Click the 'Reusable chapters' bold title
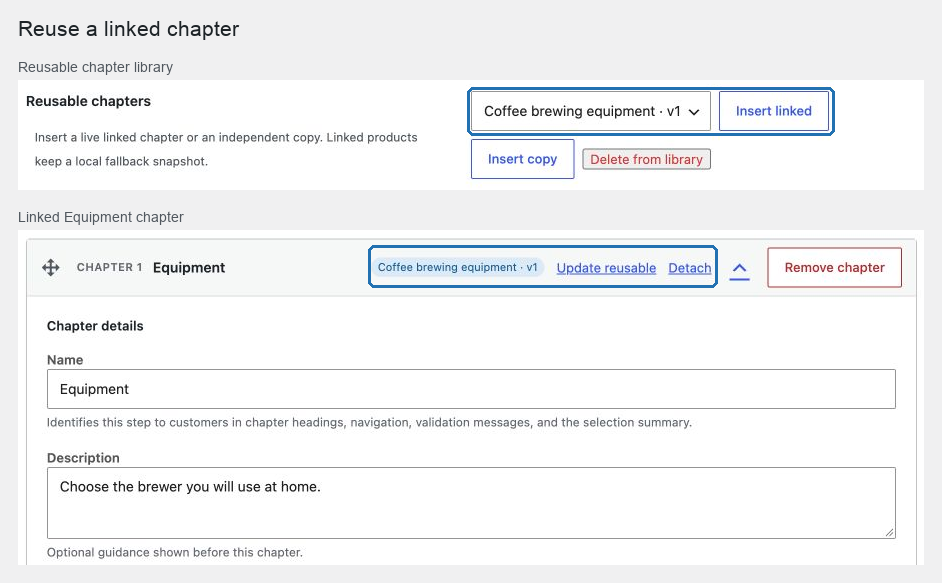This screenshot has width=942, height=583. pyautogui.click(x=88, y=101)
